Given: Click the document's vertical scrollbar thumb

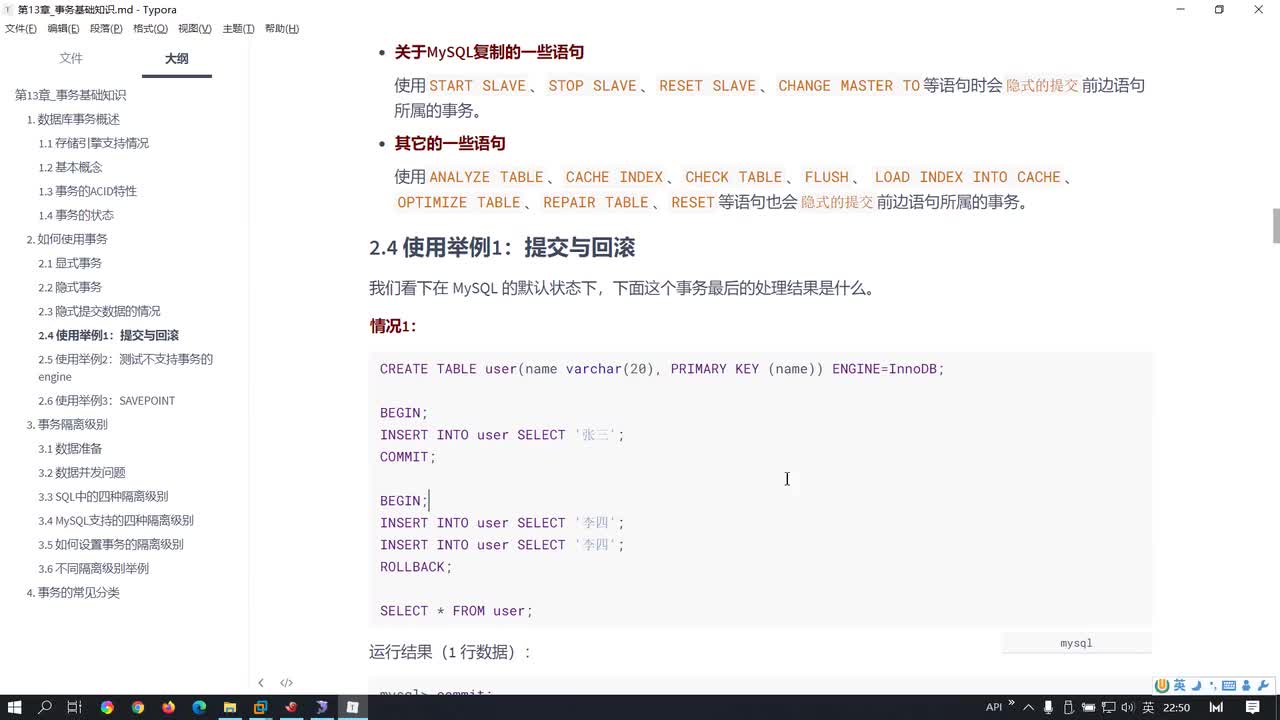Looking at the screenshot, I should pos(1275,225).
